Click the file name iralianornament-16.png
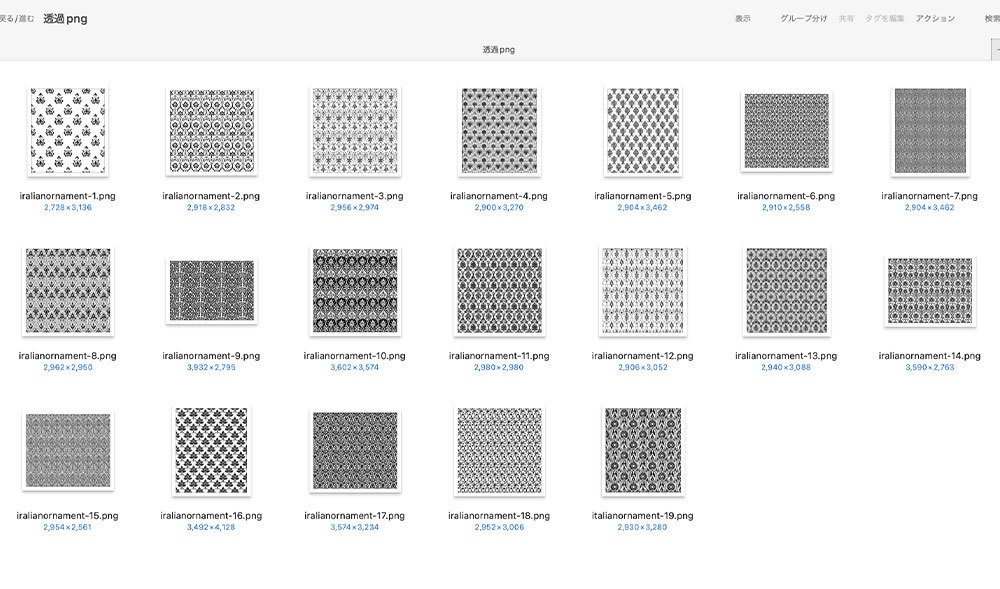 tap(211, 516)
